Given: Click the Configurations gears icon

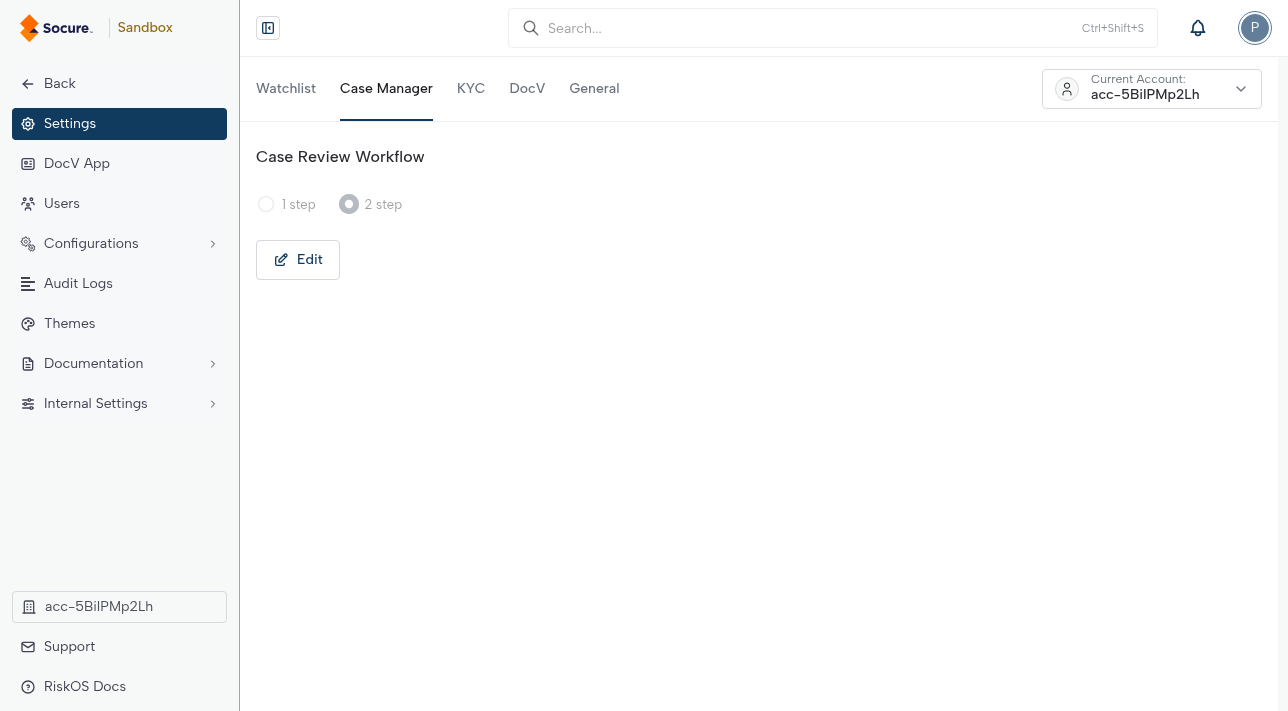Looking at the screenshot, I should click(28, 244).
